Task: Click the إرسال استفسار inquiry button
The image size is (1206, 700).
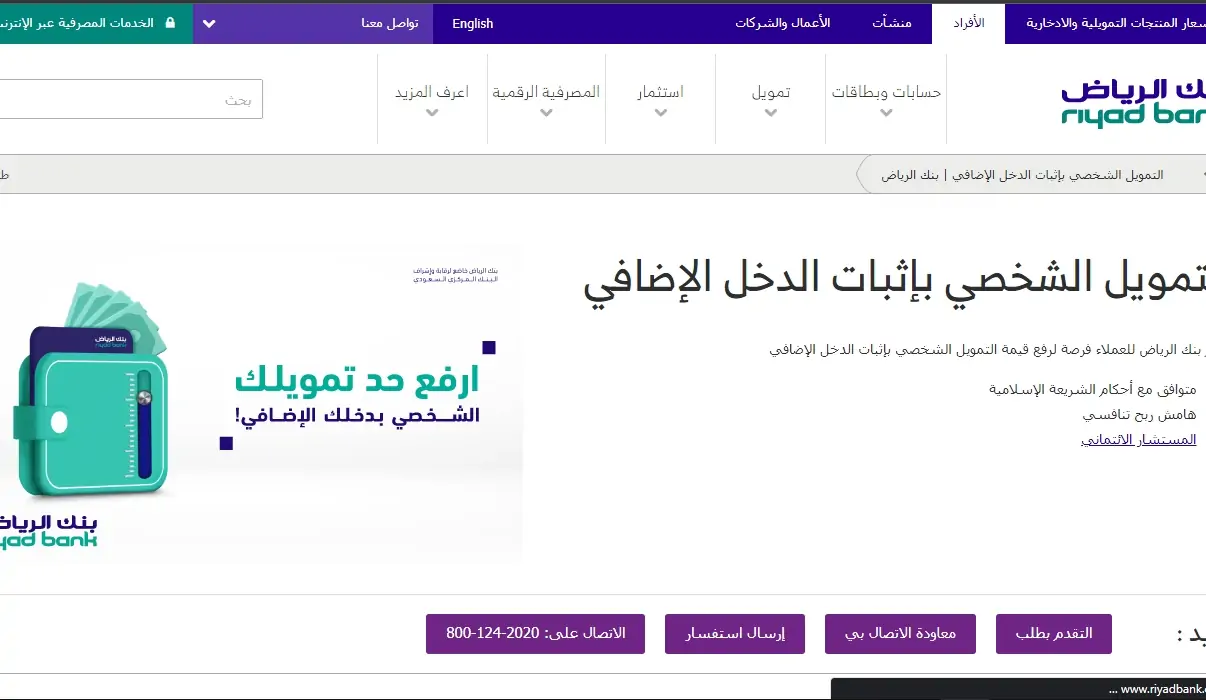Action: (735, 634)
